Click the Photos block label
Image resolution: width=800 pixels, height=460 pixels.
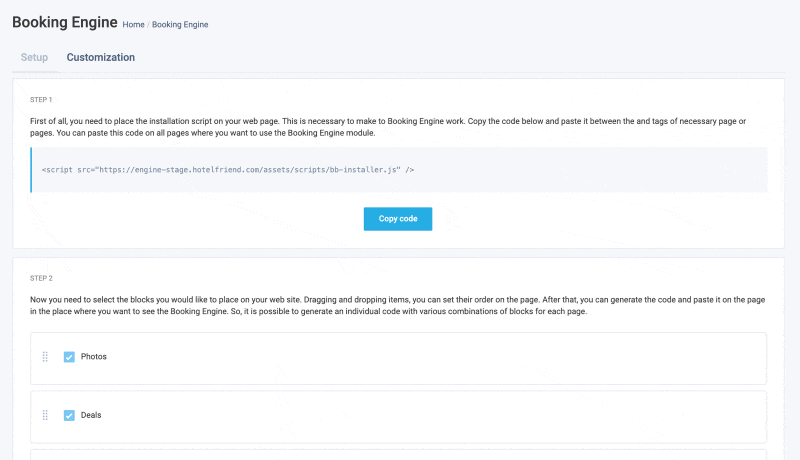94,356
